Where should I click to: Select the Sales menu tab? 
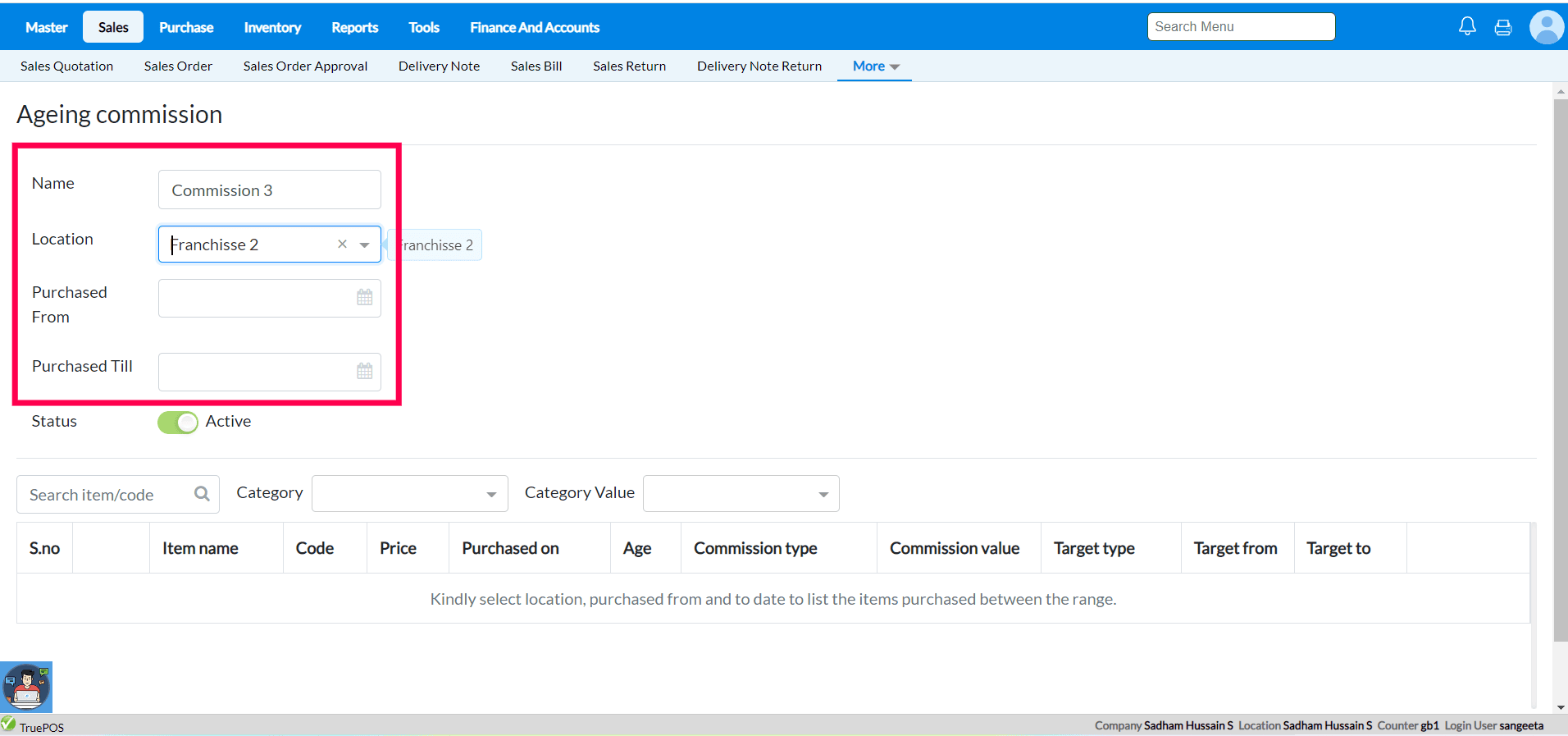click(x=113, y=27)
